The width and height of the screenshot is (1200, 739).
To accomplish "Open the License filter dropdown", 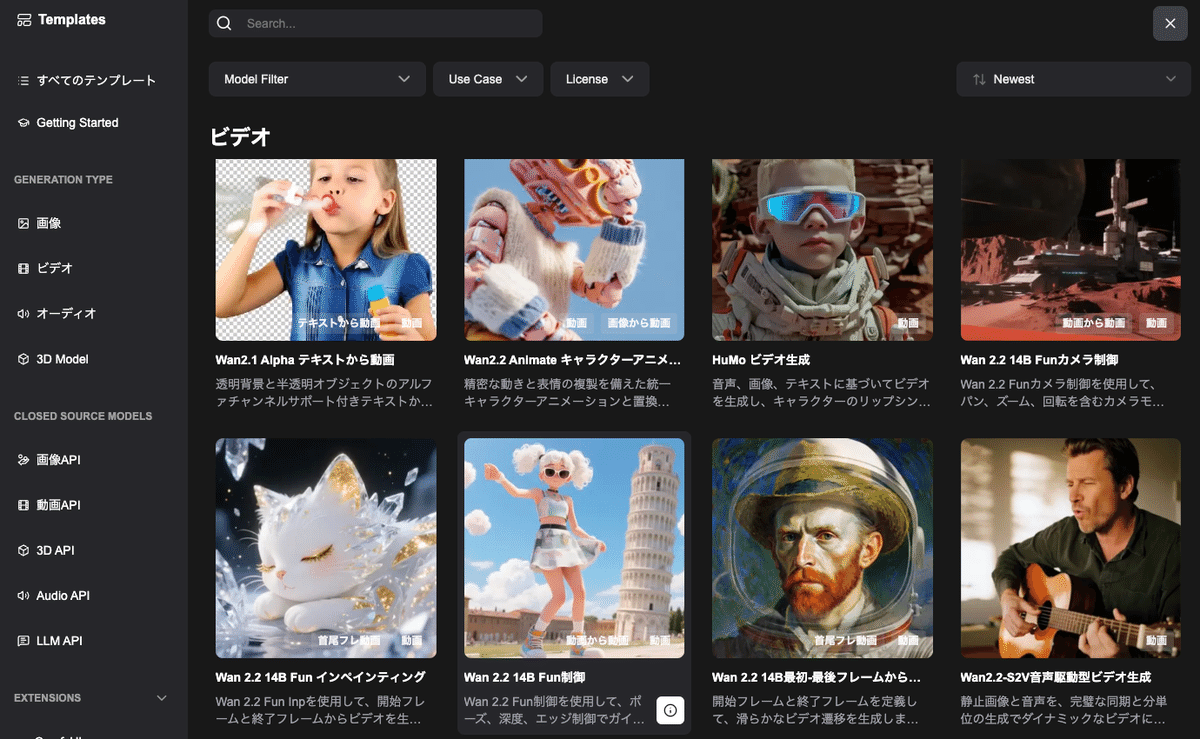I will 599,78.
